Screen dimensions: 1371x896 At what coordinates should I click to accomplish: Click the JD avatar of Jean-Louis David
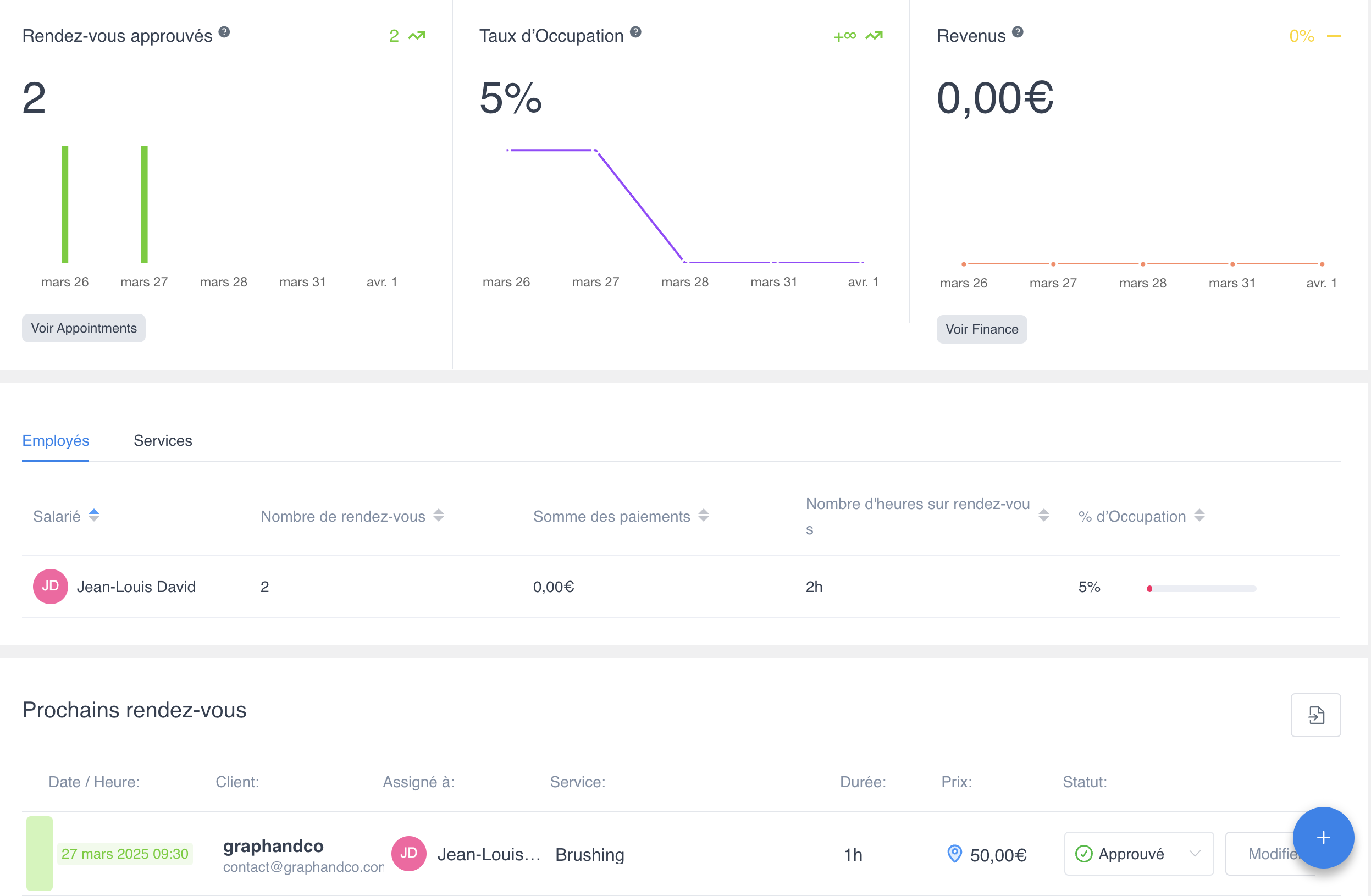51,586
